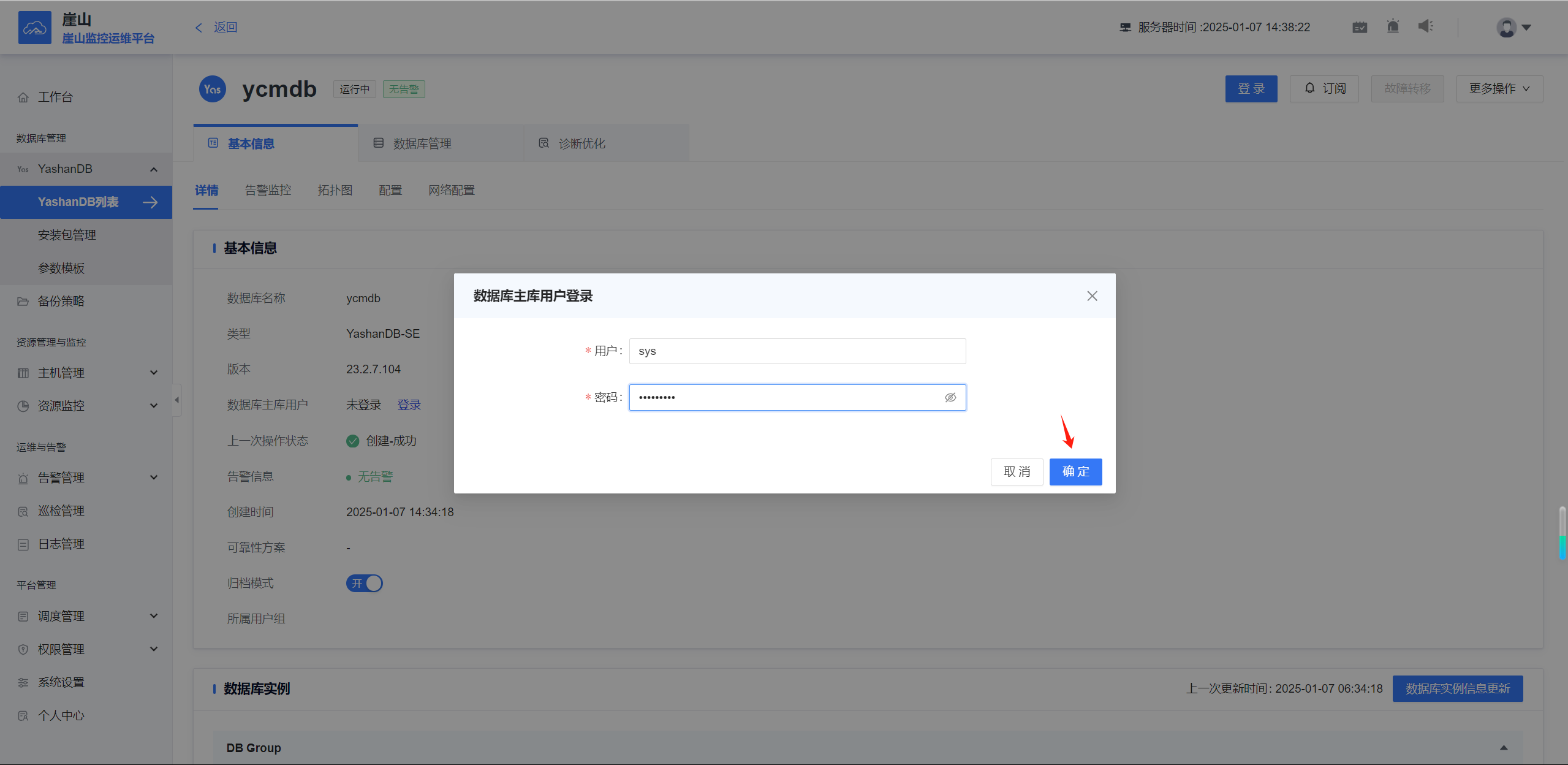Open 个人中心 in sidebar
Screen dimensions: 1568x765
[86, 716]
